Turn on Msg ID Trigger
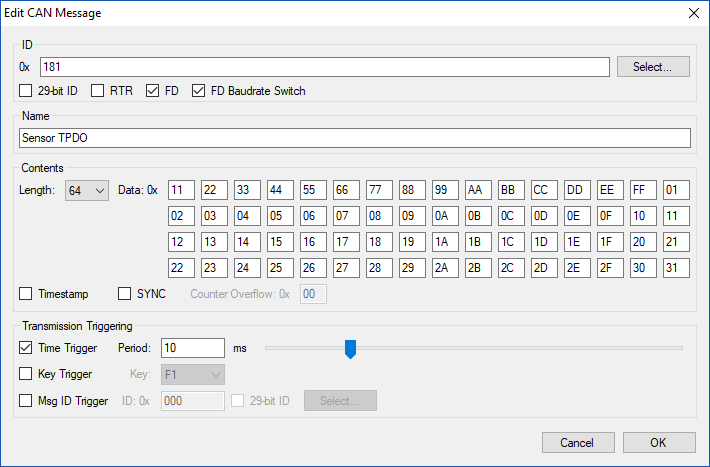Viewport: 710px width, 467px height. pyautogui.click(x=27, y=401)
